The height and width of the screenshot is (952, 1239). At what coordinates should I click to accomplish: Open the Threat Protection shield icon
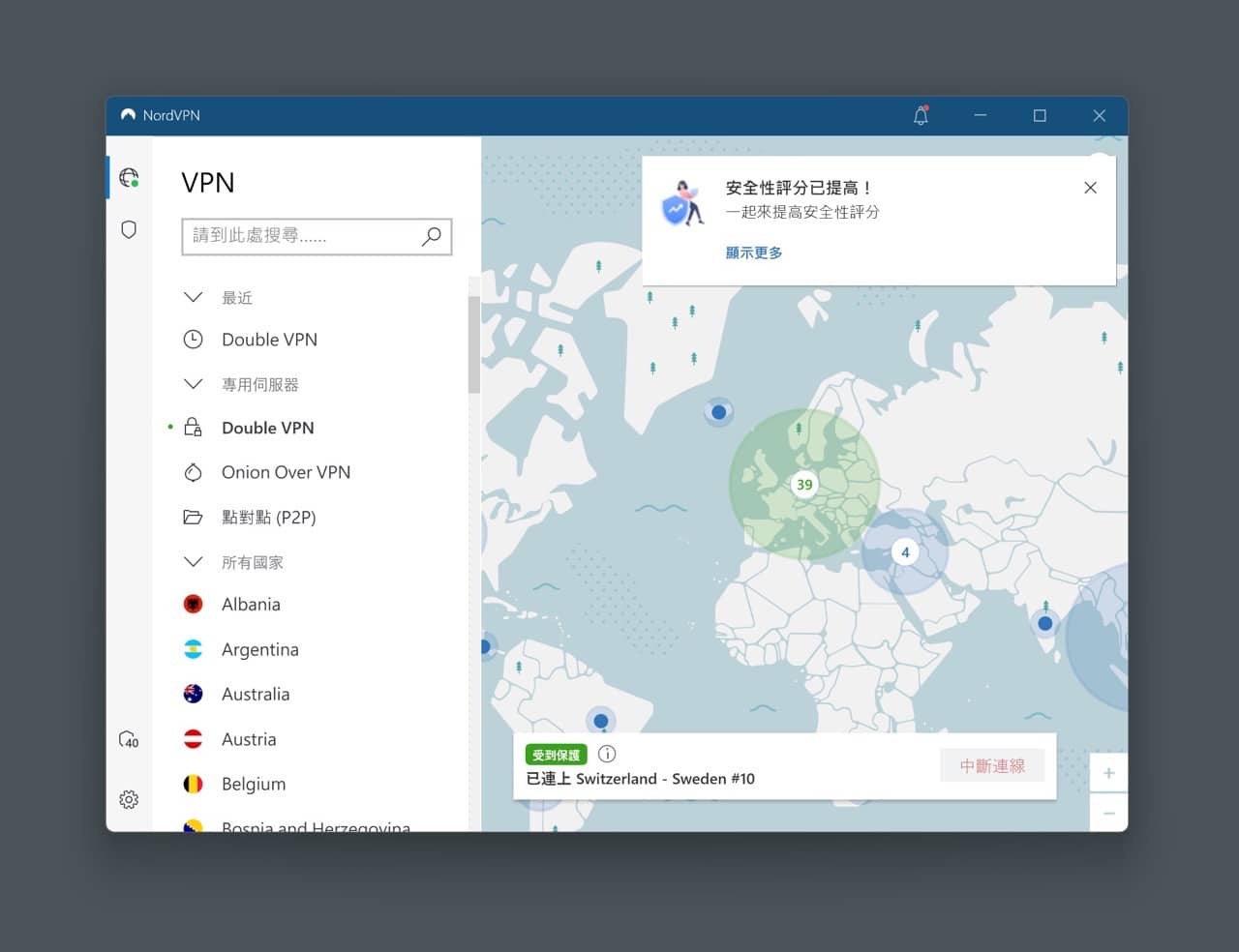click(x=129, y=229)
